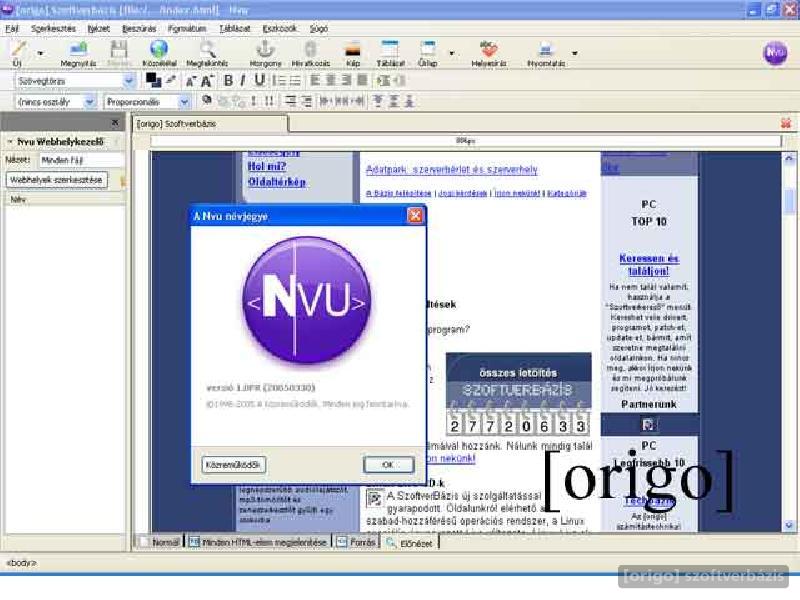Switch to the Normál view tab

click(x=160, y=542)
